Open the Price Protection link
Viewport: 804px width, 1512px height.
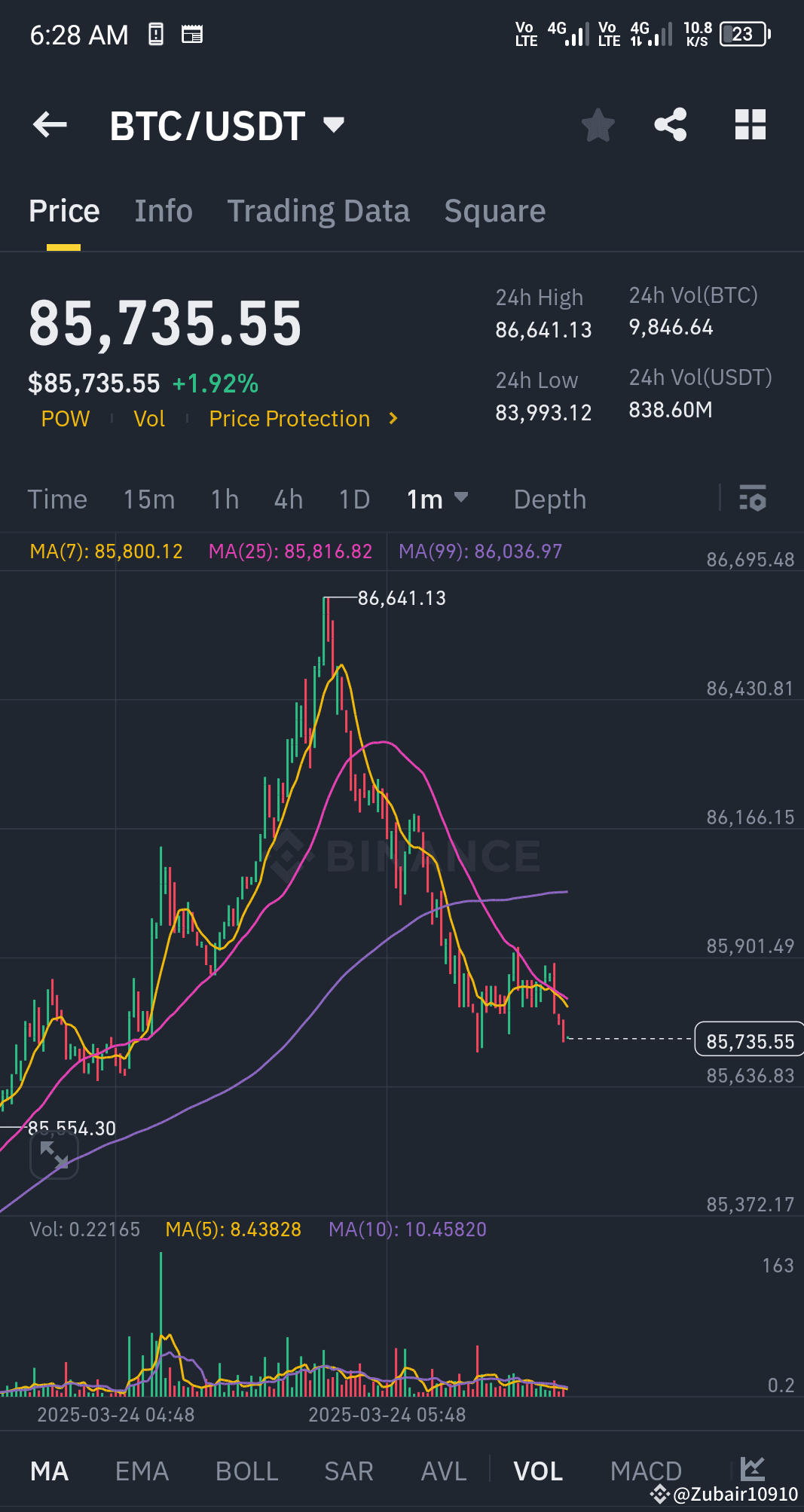(x=289, y=419)
